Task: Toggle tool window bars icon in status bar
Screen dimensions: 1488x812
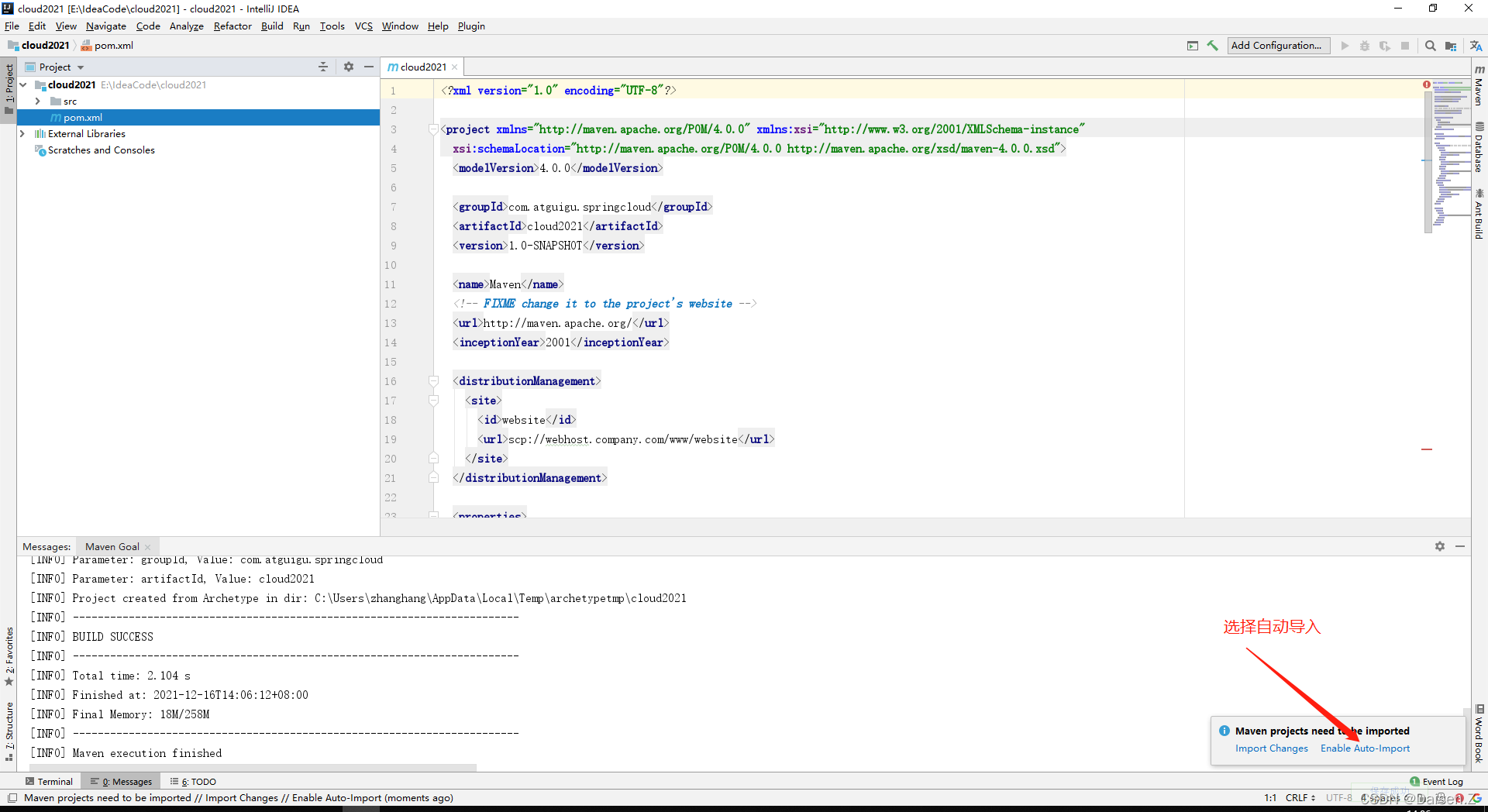Action: [12, 797]
